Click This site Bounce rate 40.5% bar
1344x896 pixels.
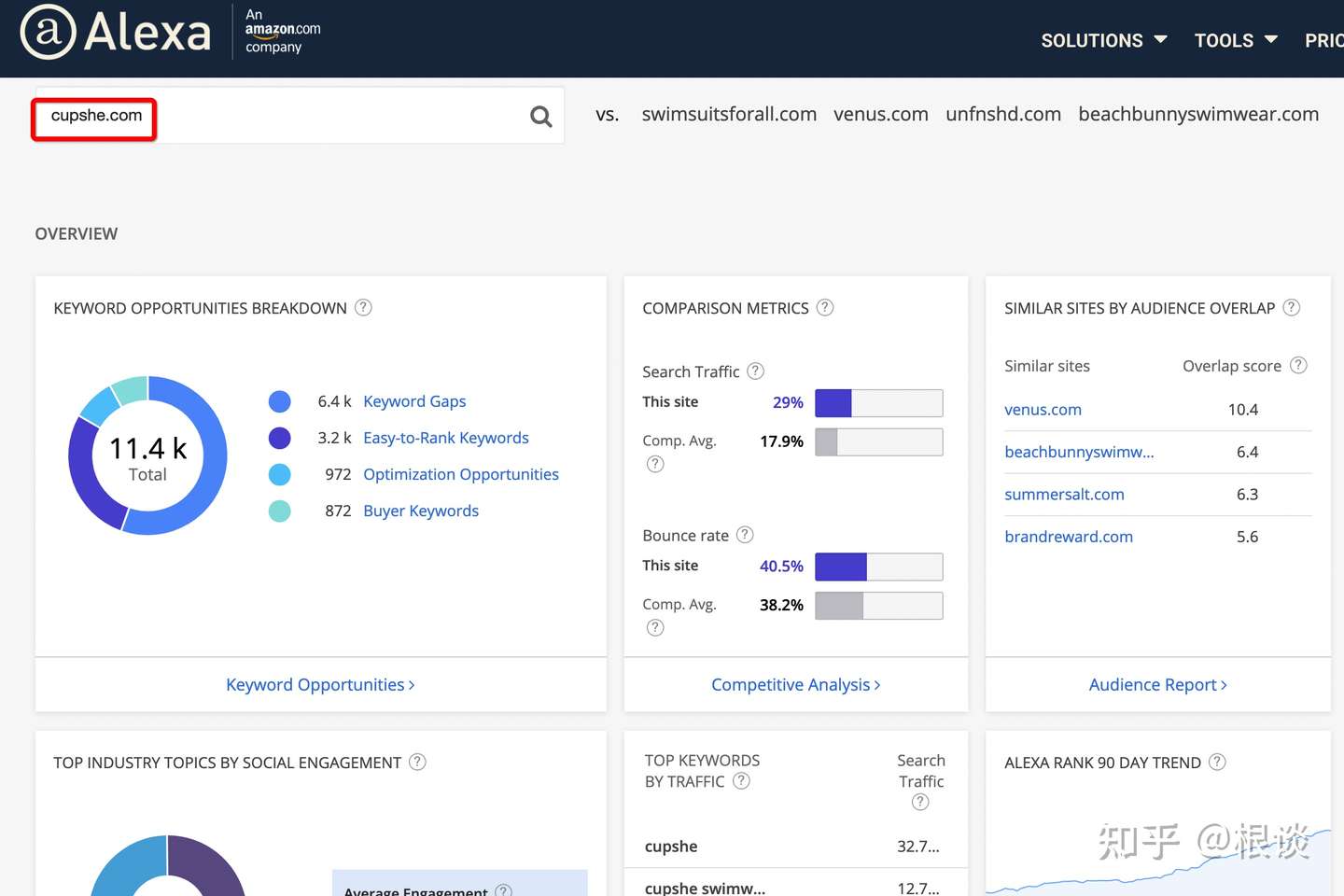879,567
